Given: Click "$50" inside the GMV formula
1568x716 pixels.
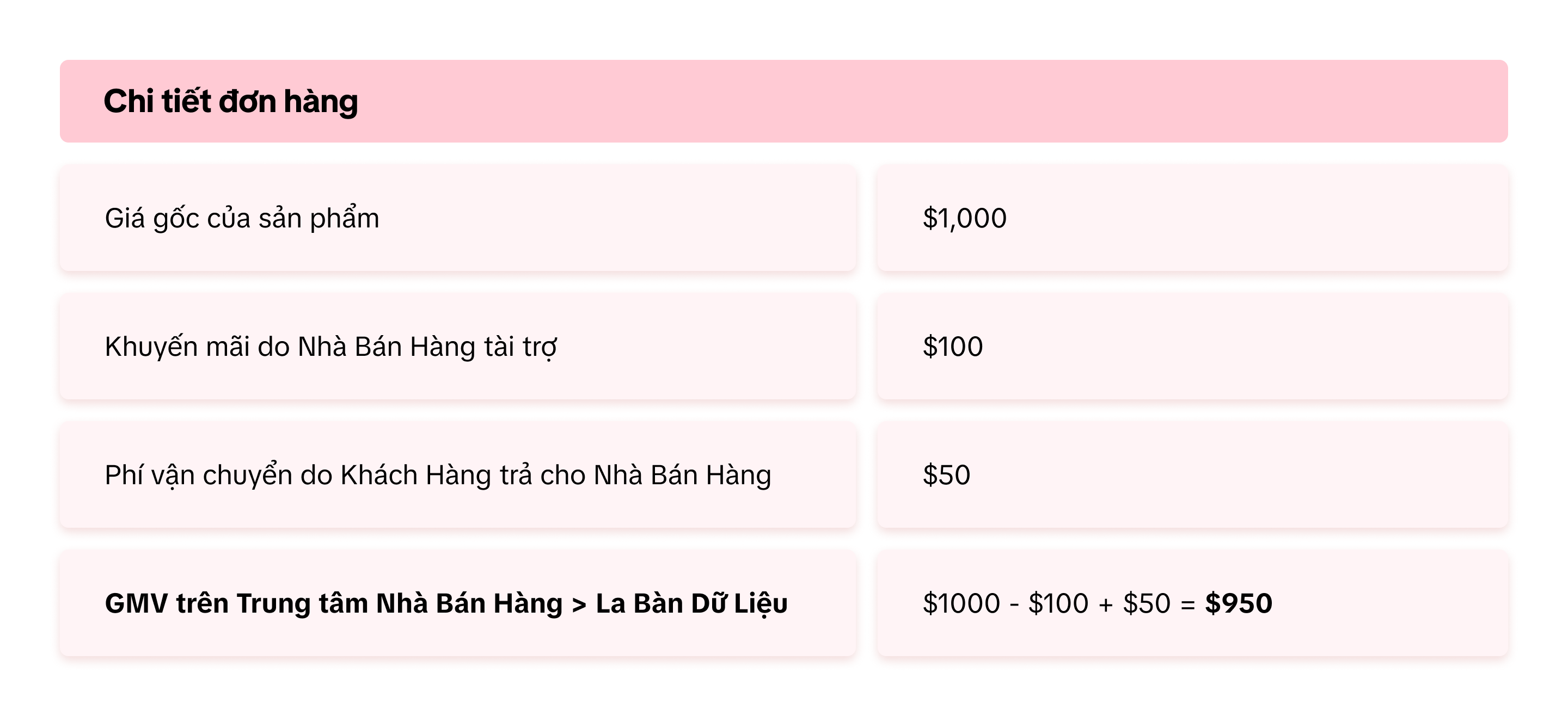Looking at the screenshot, I should click(1147, 603).
